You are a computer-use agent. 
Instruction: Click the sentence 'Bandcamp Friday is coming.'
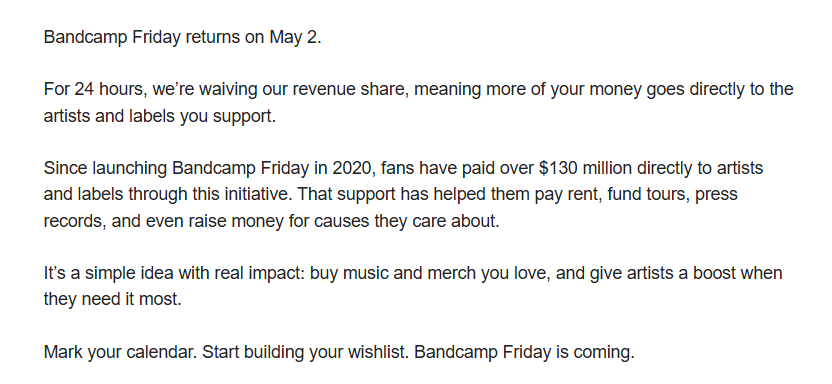[524, 352]
